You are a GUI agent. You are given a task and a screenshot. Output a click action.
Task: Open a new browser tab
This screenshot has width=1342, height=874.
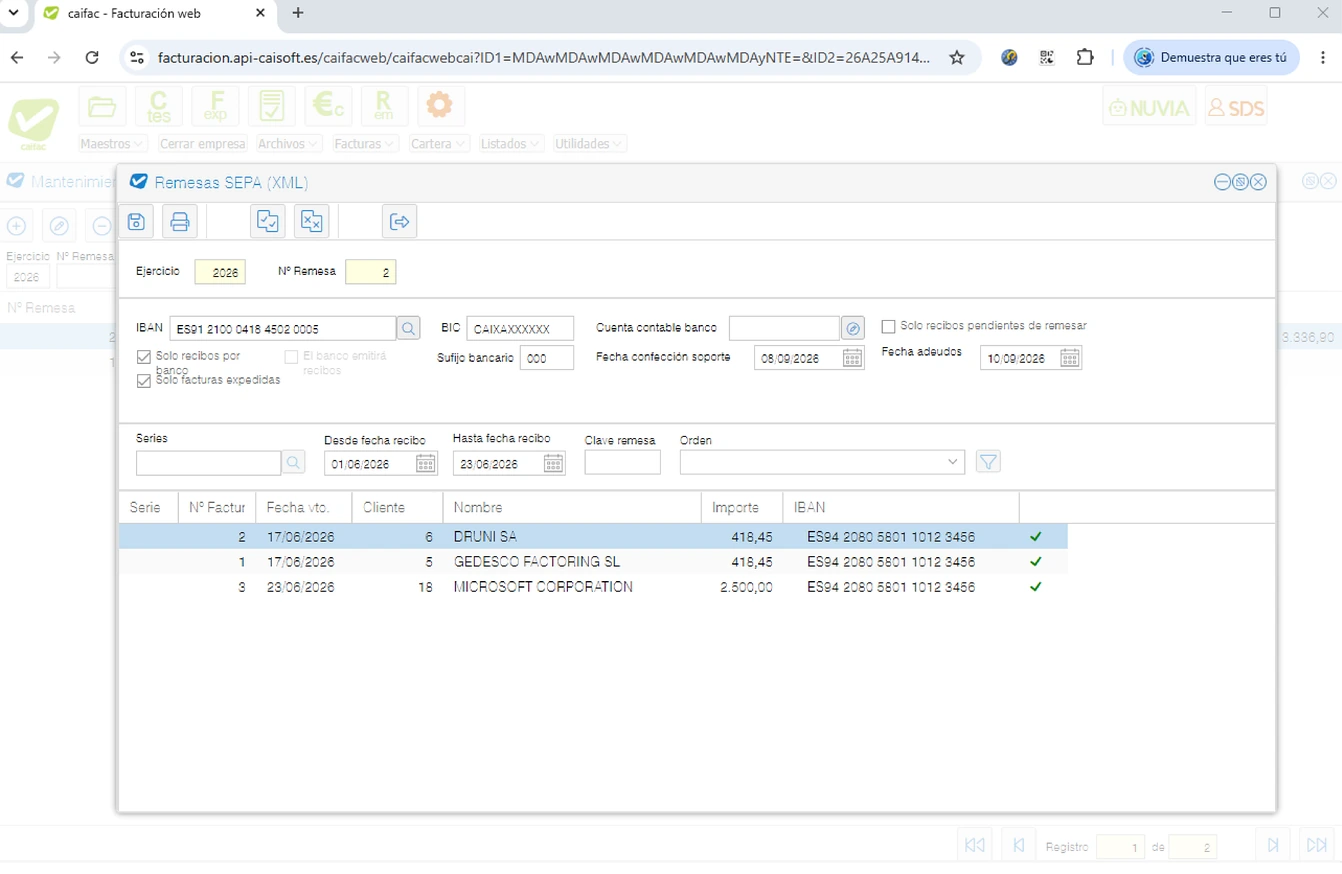point(297,13)
